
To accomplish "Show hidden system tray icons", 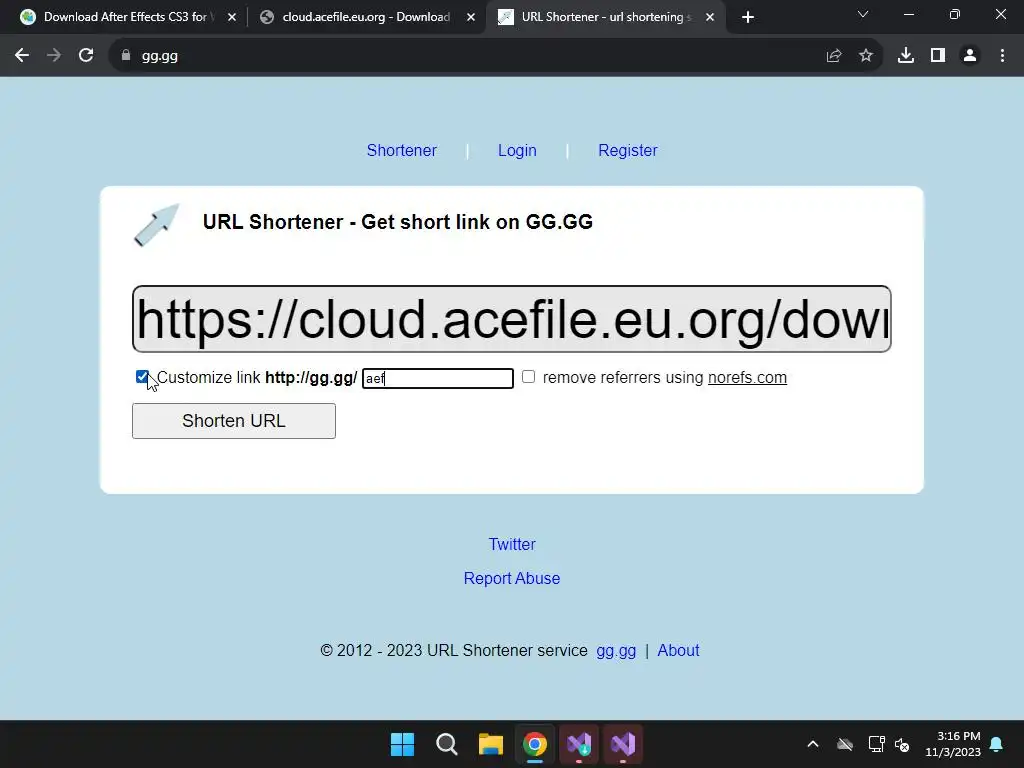I will 813,744.
